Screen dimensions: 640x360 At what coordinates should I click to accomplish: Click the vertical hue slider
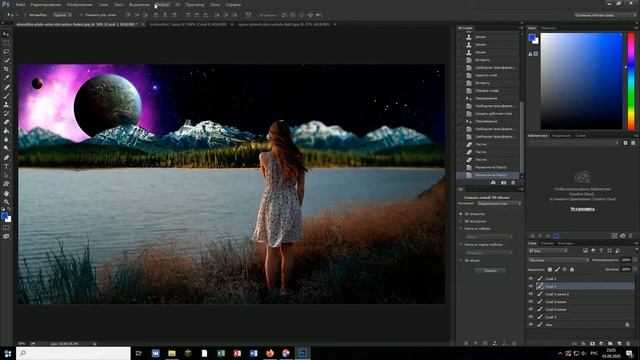click(x=631, y=81)
